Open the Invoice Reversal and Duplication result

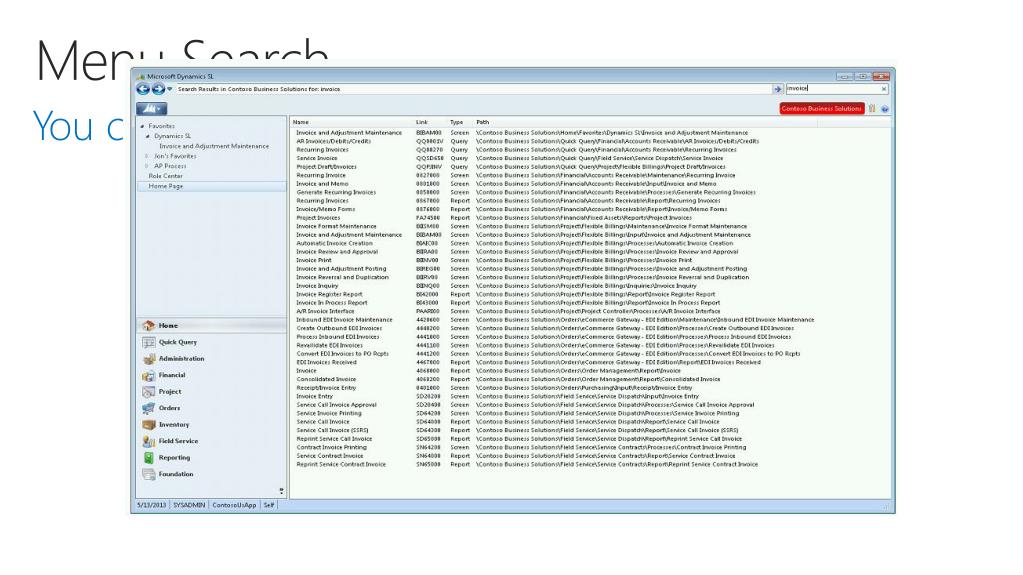(343, 277)
